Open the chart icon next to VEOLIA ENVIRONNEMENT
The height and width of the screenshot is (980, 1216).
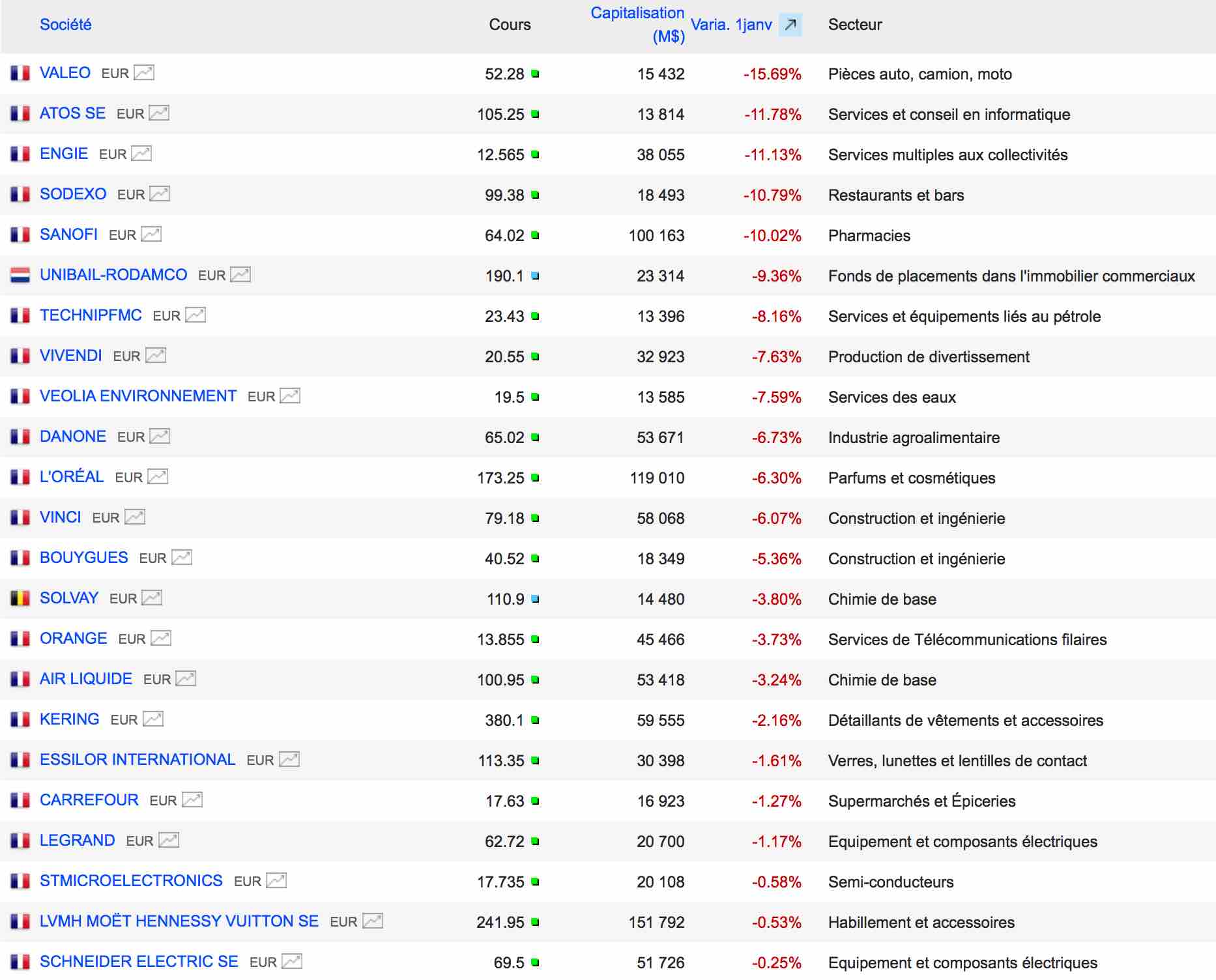click(290, 396)
